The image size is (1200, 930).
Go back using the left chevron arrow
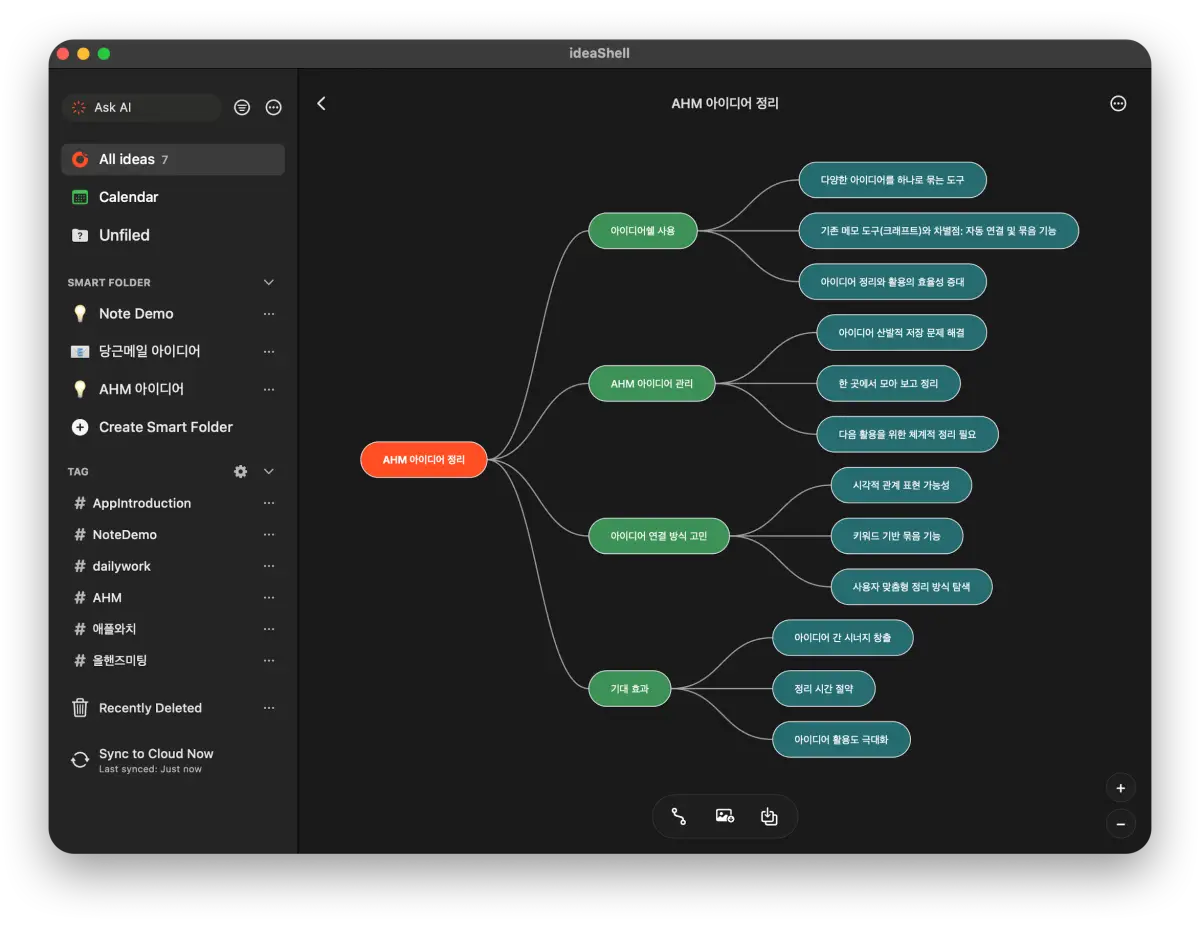321,103
